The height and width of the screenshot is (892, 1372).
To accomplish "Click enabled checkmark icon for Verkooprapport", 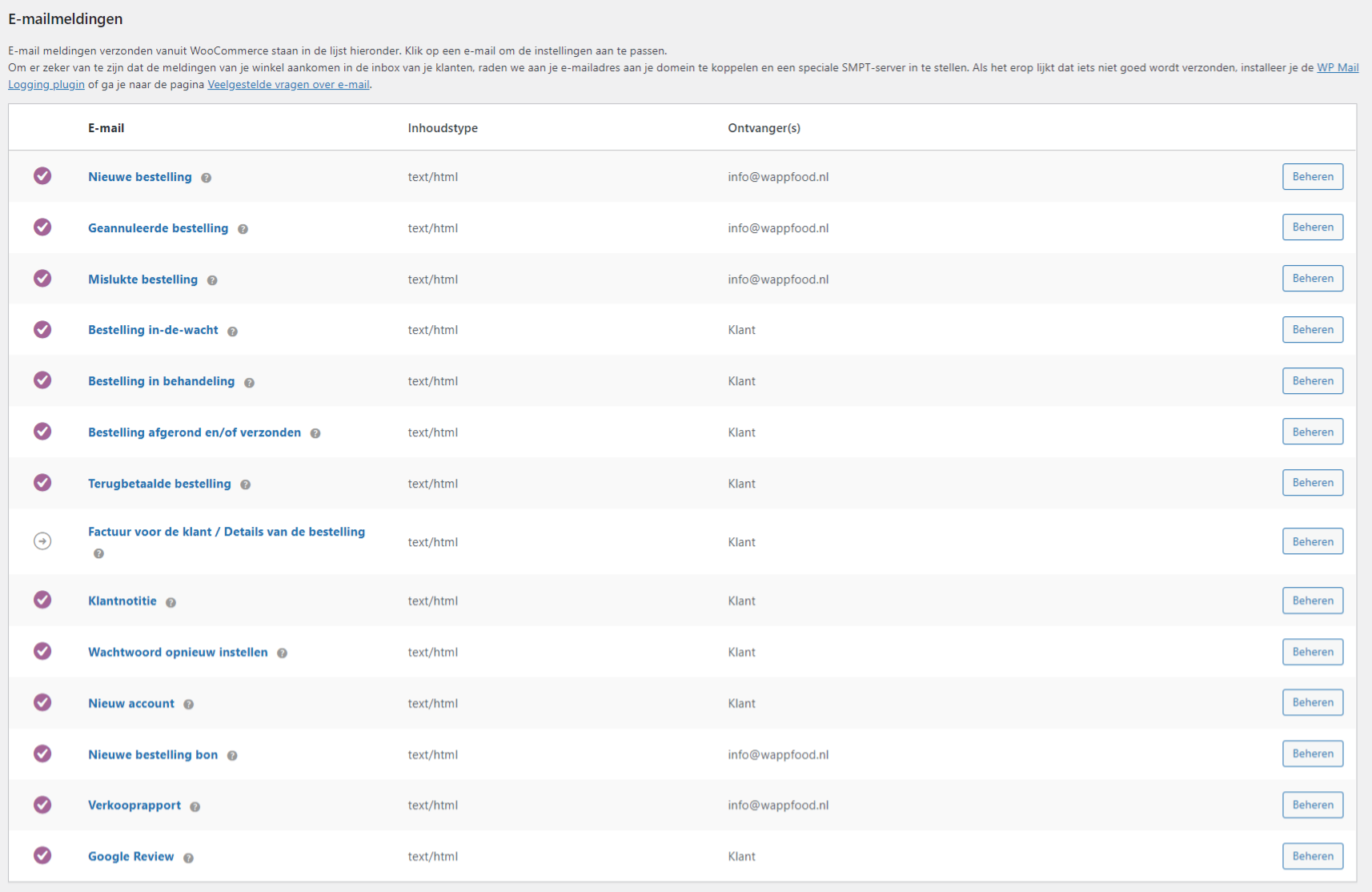I will coord(42,805).
